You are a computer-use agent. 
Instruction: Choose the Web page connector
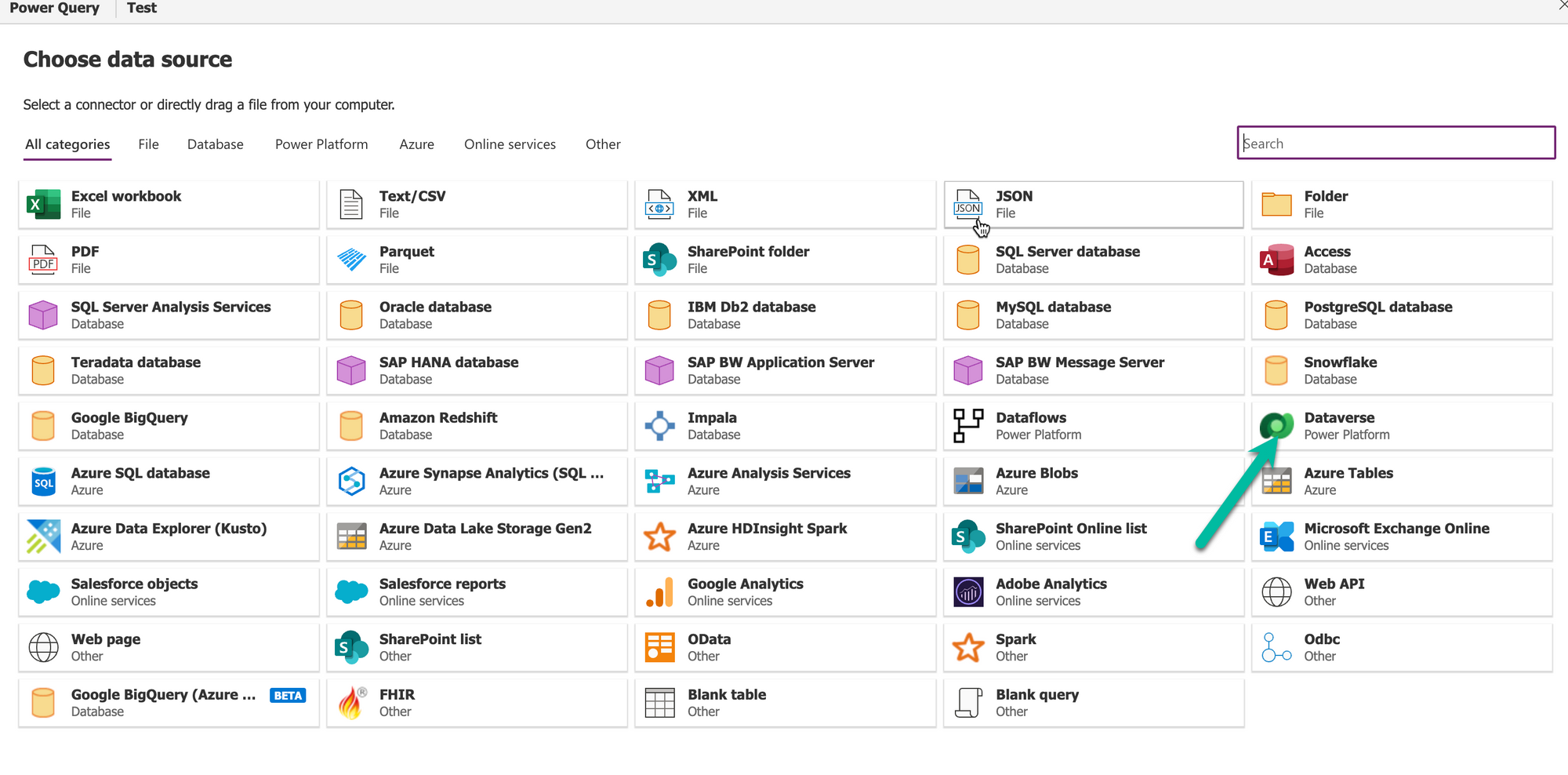[169, 648]
